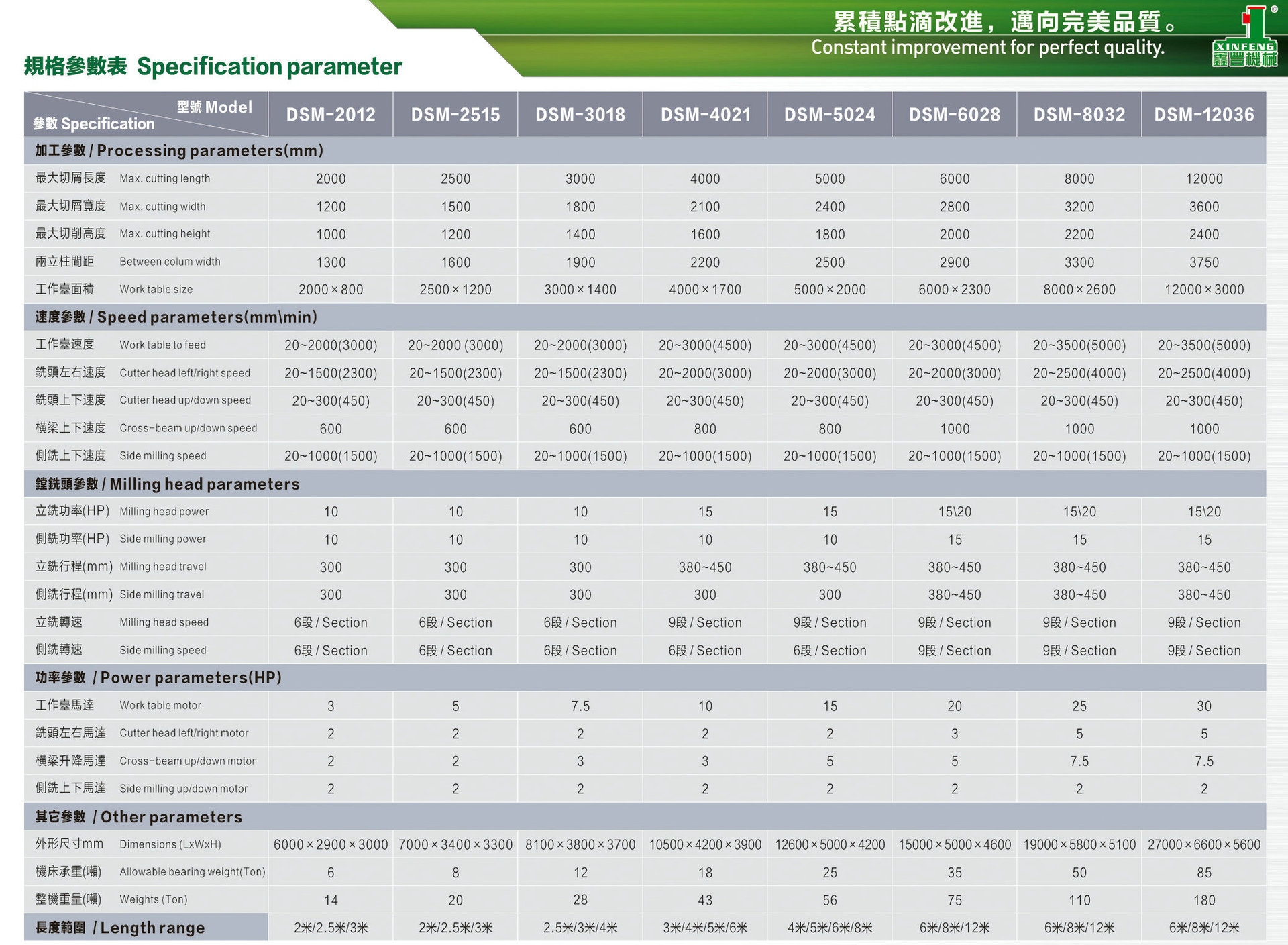Click the 20~3500(5000) table speed under DSM-8032
This screenshot has width=1288, height=945.
[1079, 346]
